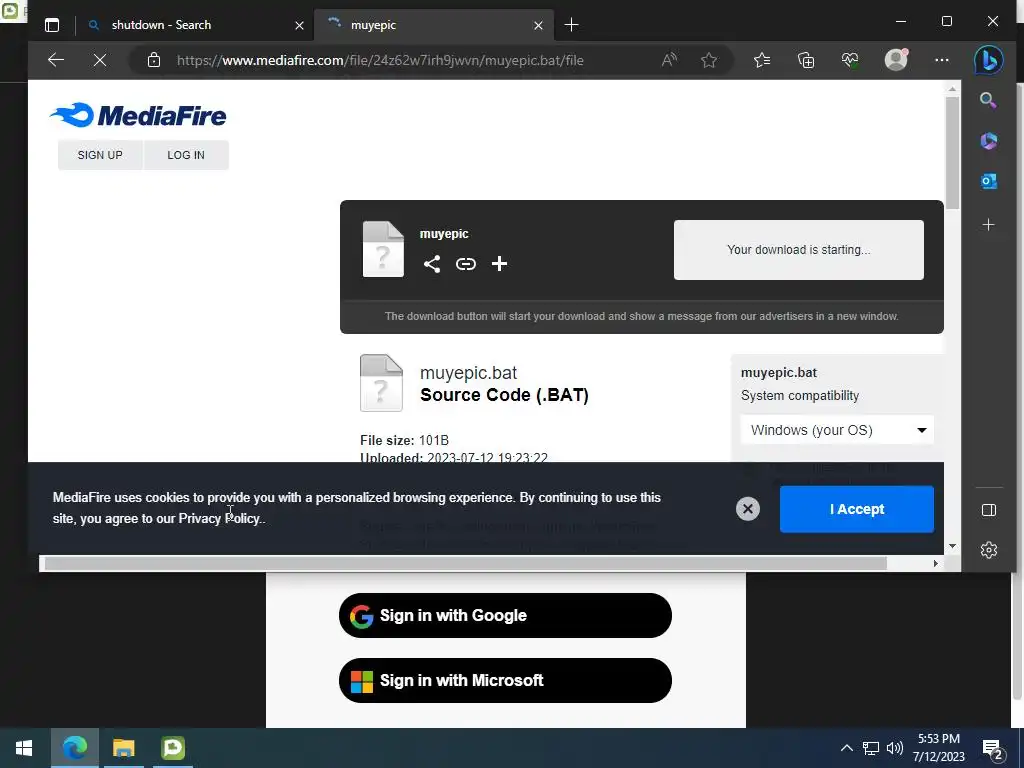Click the MediaFire logo
Viewport: 1024px width, 768px height.
tap(138, 116)
